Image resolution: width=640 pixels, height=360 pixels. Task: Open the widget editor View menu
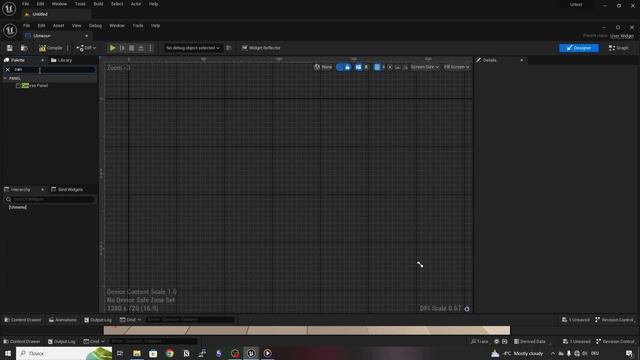(x=76, y=26)
